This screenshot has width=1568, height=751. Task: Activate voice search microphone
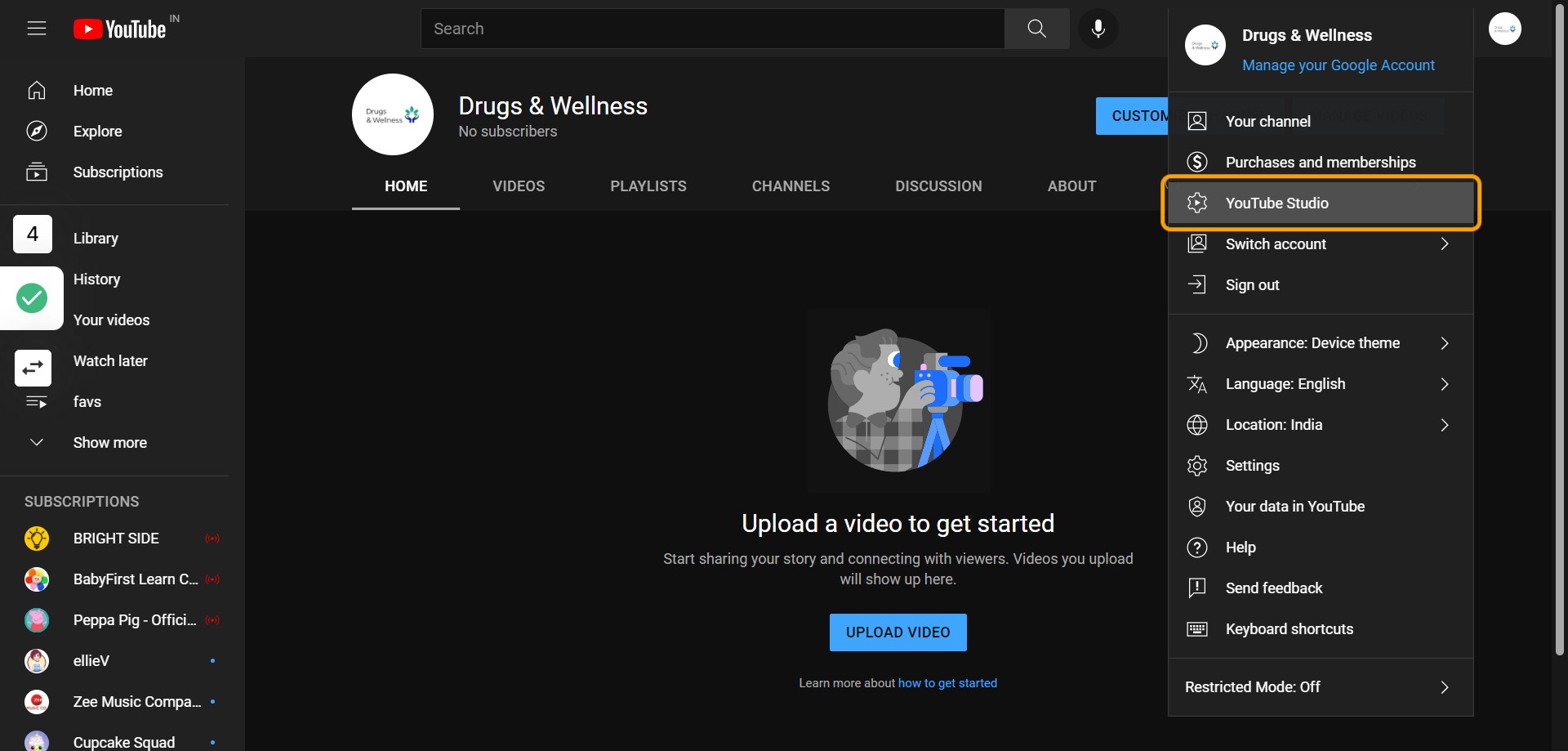click(1098, 29)
